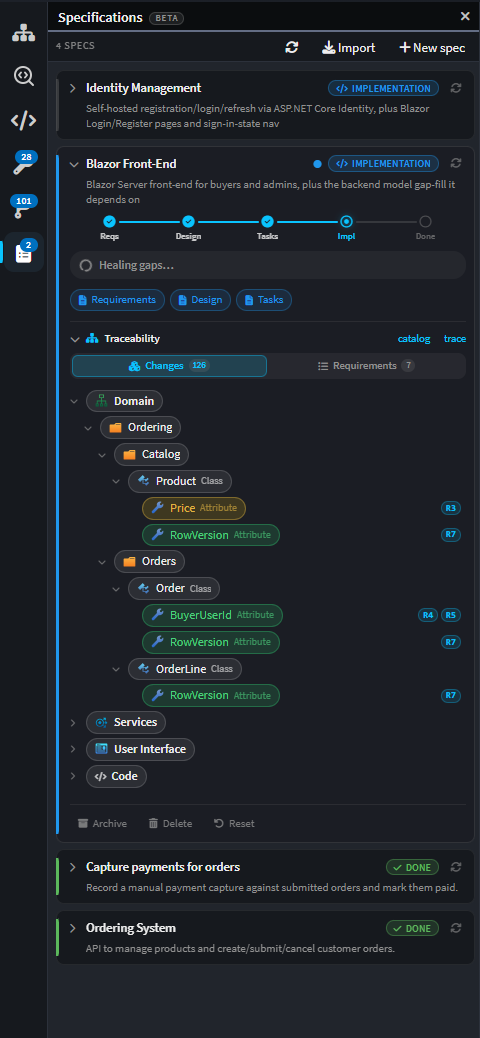Image resolution: width=480 pixels, height=1038 pixels.
Task: Collapse the Traceability section
Action: pyautogui.click(x=74, y=339)
